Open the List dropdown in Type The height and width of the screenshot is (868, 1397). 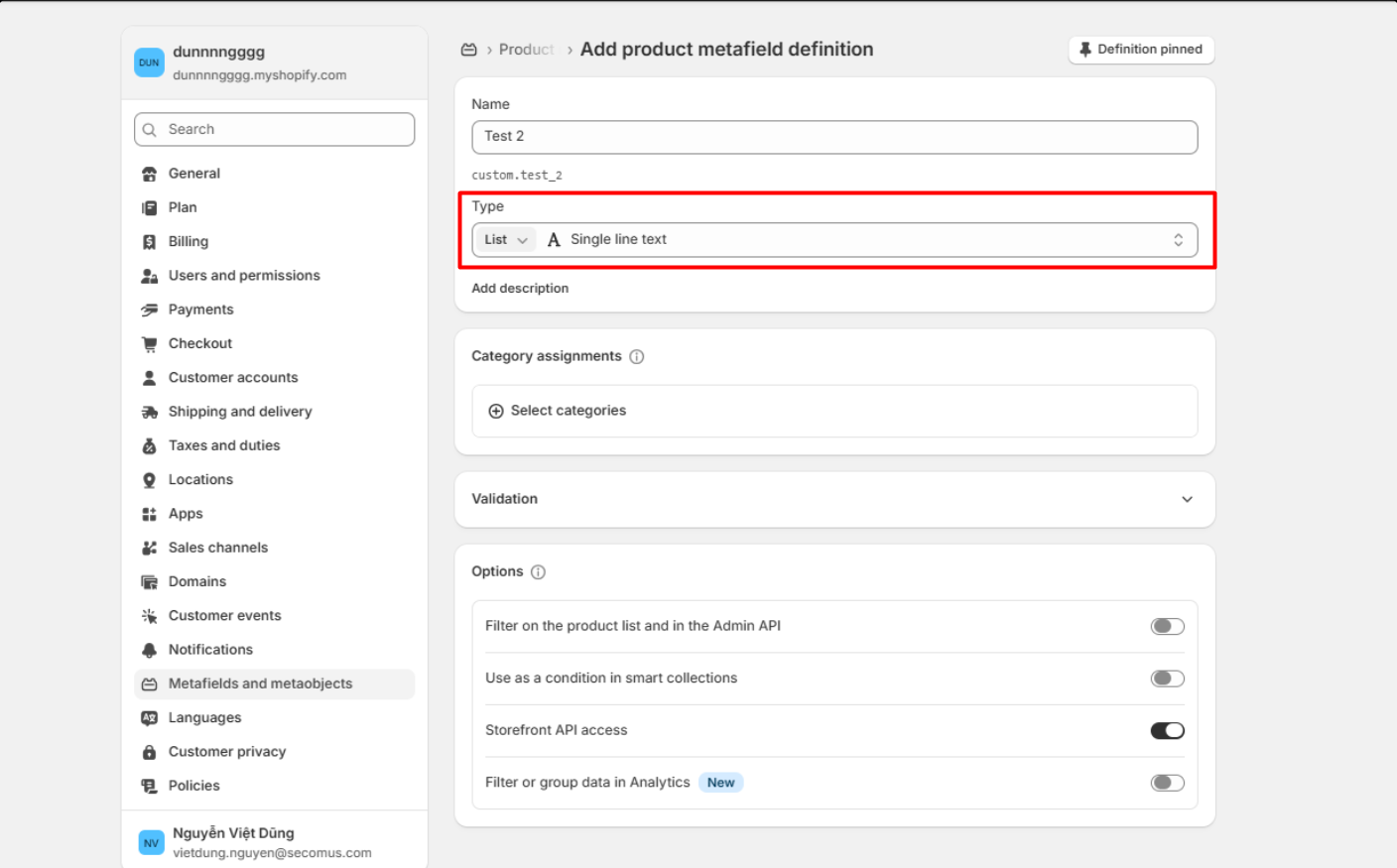tap(505, 240)
